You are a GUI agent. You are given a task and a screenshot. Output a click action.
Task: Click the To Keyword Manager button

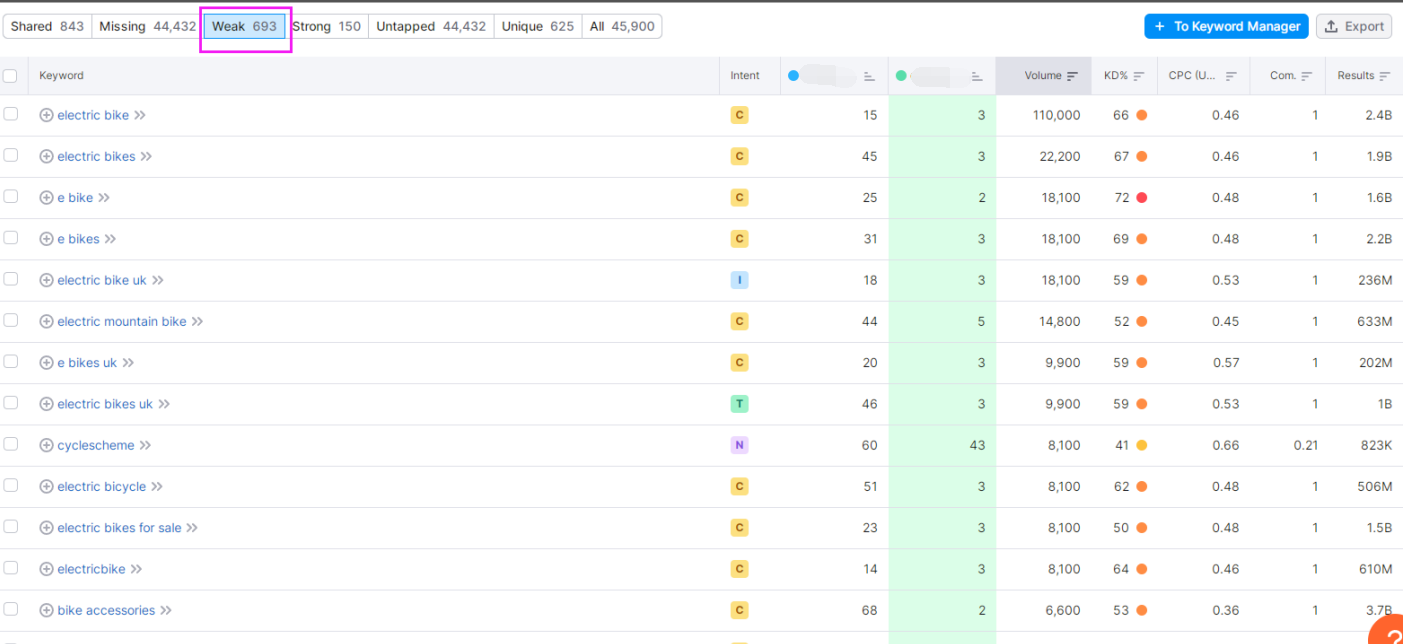(1226, 26)
